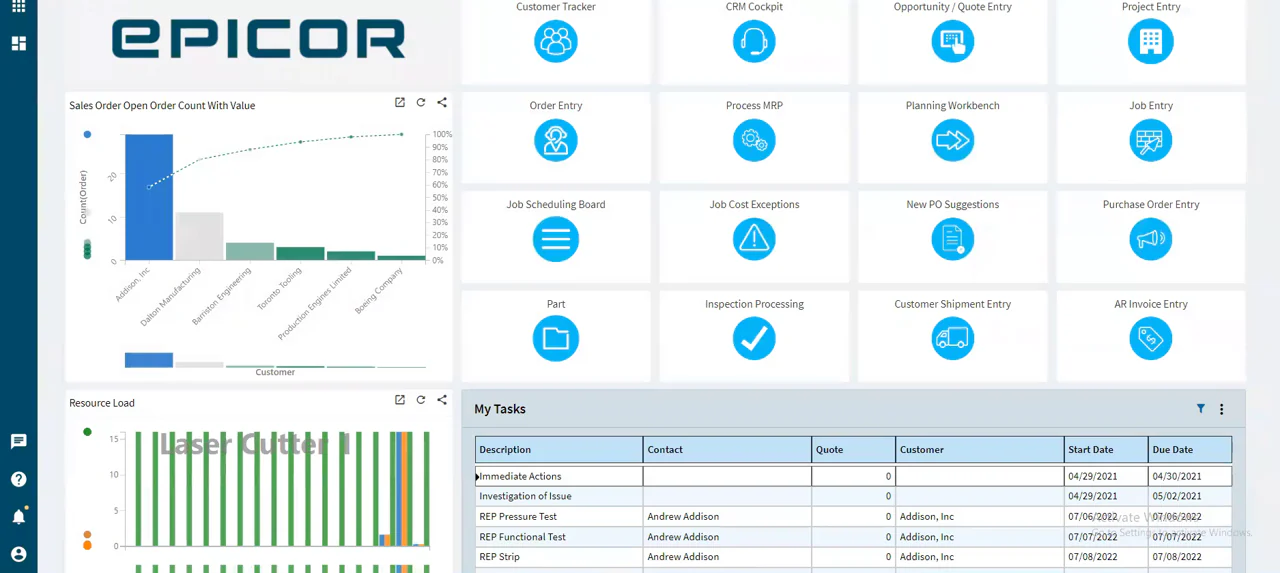
Task: Select the 'REP Functional Test' task row
Action: pyautogui.click(x=853, y=537)
